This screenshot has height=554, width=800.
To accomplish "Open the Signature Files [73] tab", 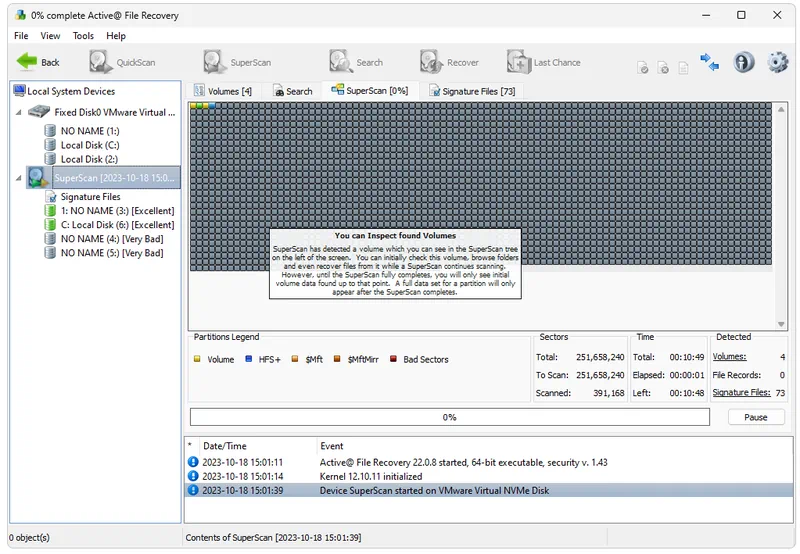I will click(x=472, y=91).
